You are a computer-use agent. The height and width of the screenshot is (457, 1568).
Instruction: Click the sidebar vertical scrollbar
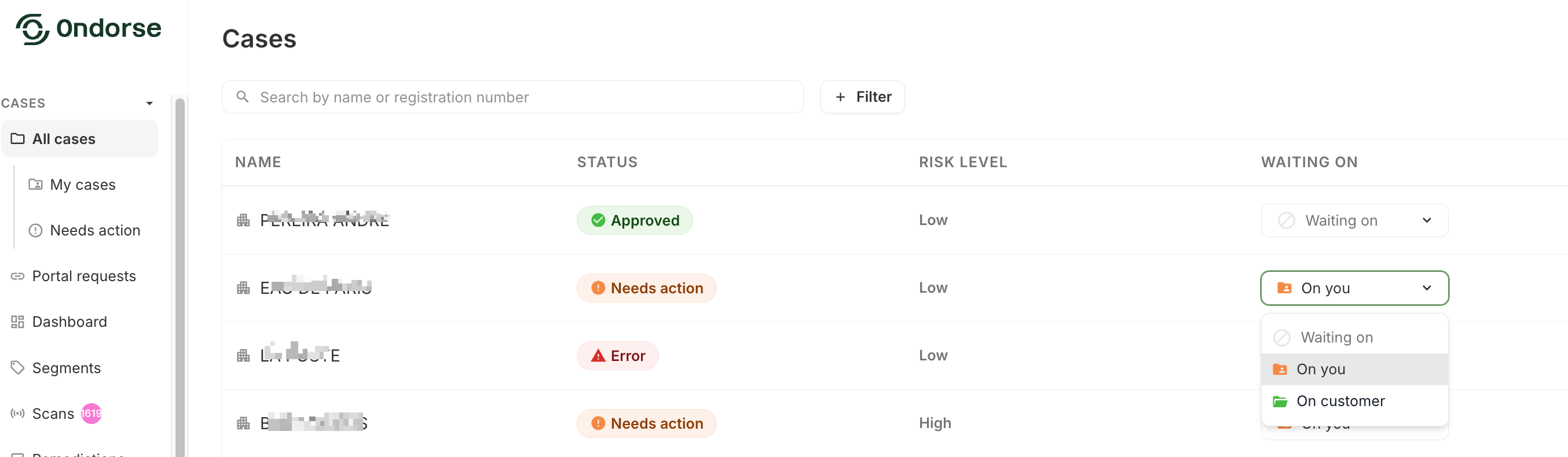[x=179, y=274]
